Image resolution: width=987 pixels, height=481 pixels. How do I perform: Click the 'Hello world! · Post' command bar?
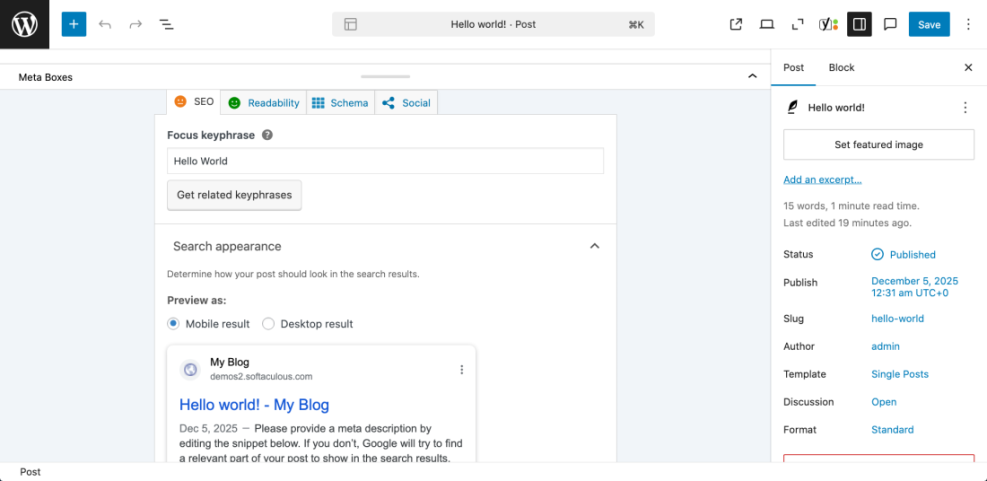(x=494, y=25)
